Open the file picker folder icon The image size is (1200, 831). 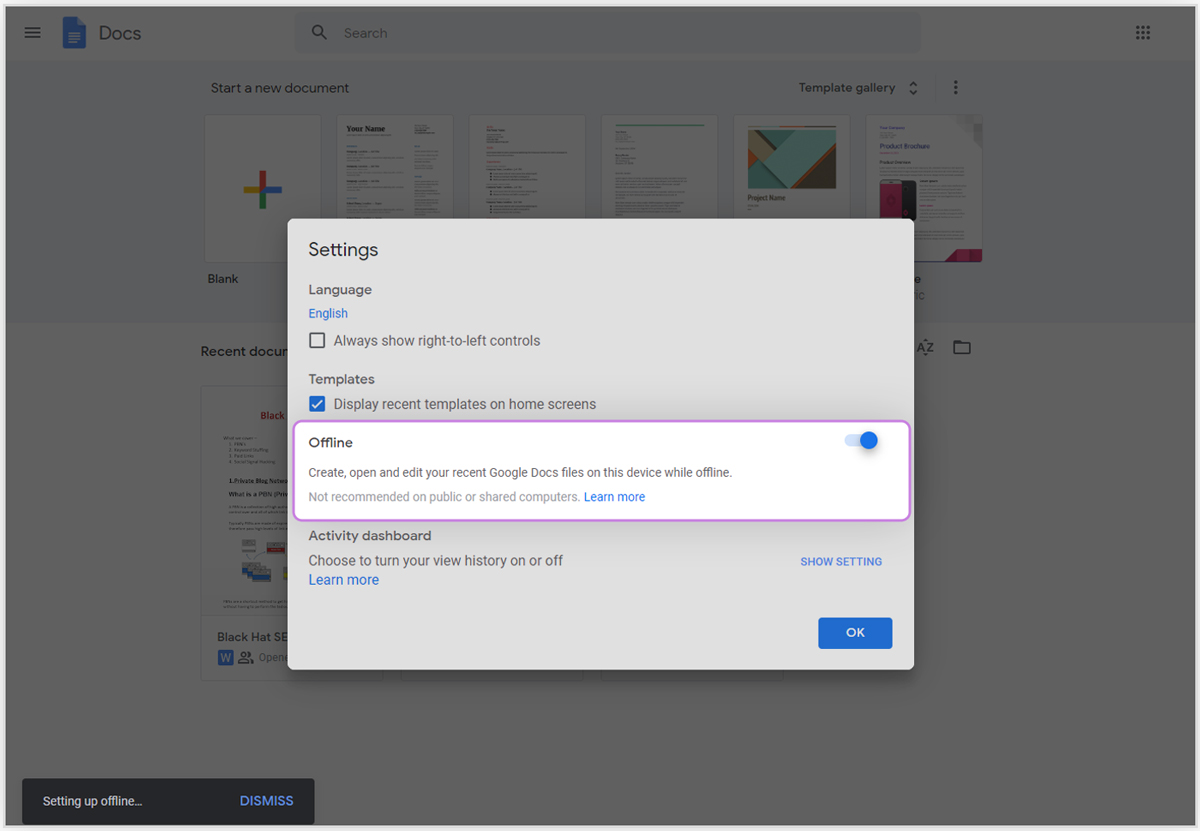[962, 347]
